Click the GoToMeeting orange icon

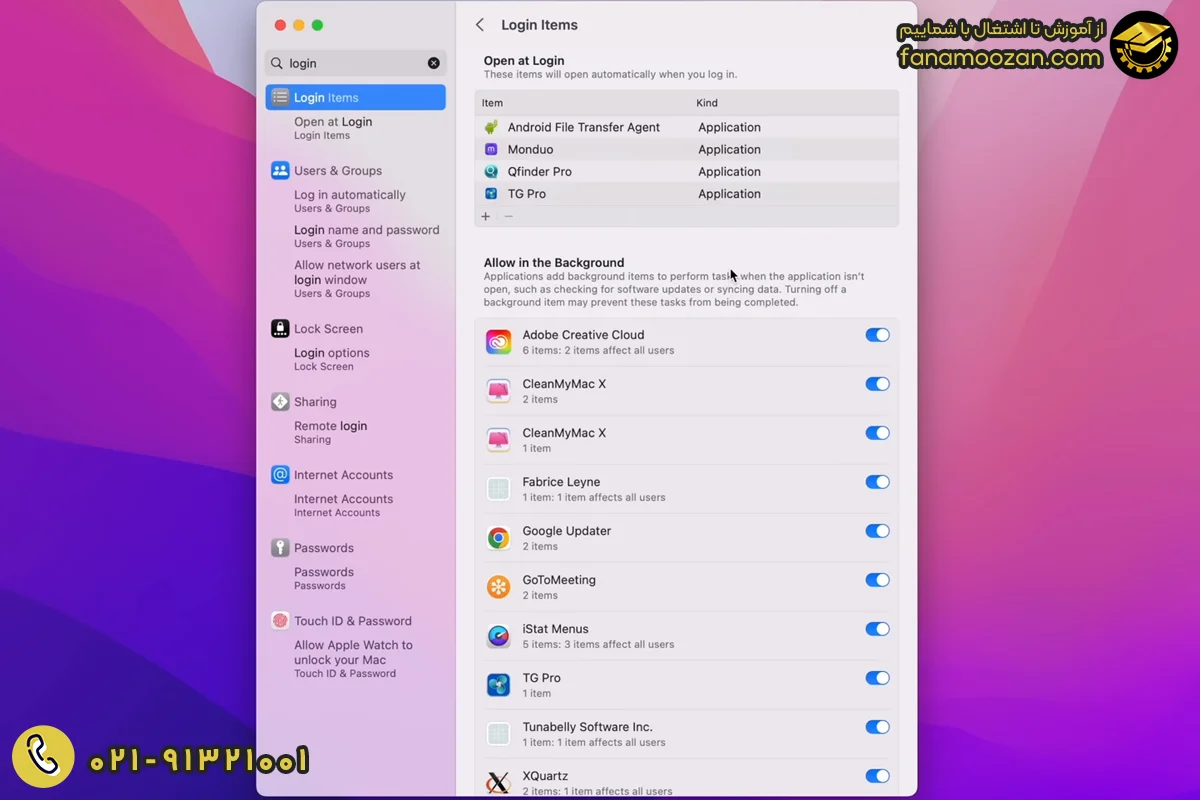pos(498,587)
